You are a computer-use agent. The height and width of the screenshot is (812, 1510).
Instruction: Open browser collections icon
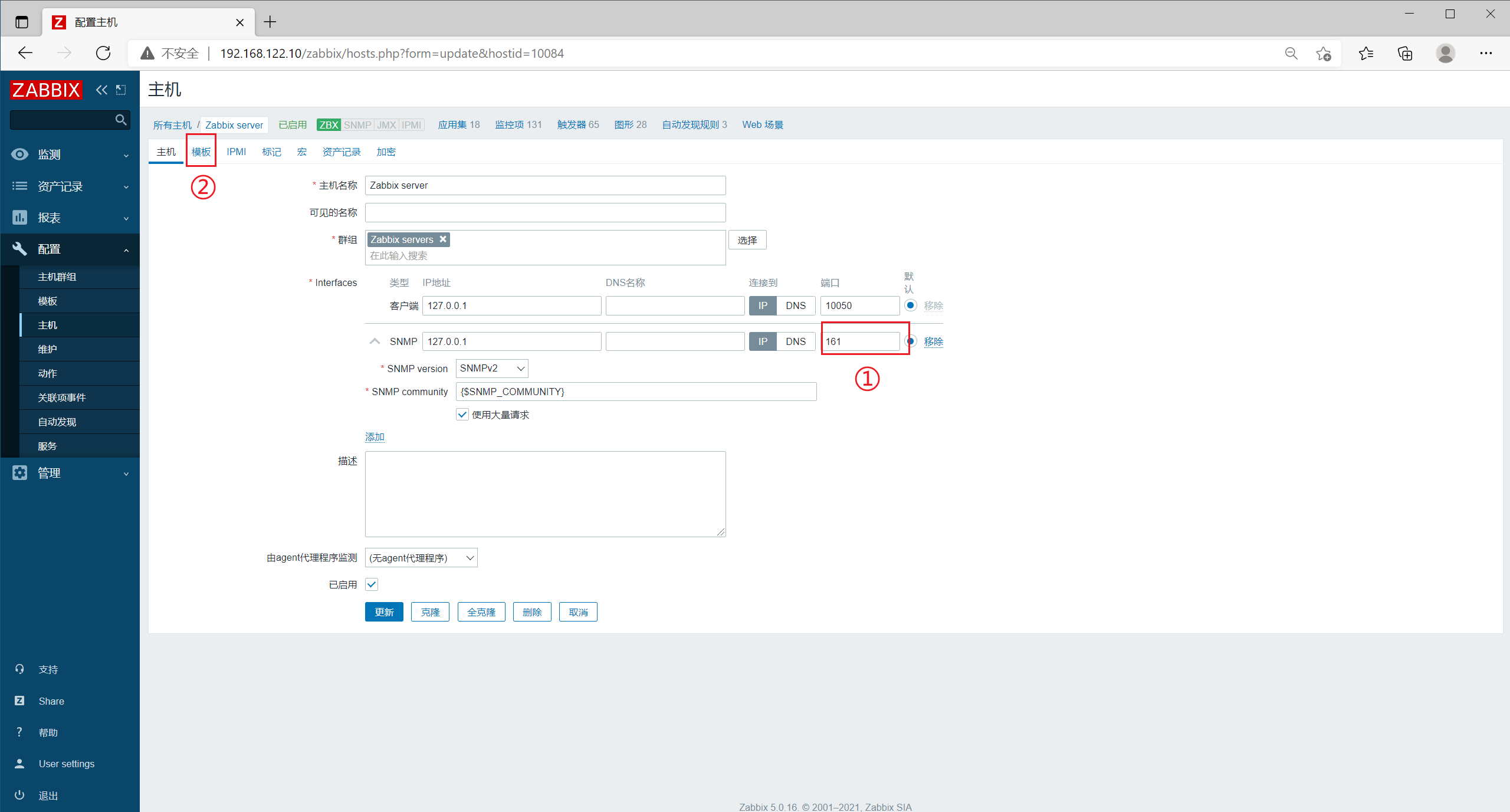pos(1406,54)
